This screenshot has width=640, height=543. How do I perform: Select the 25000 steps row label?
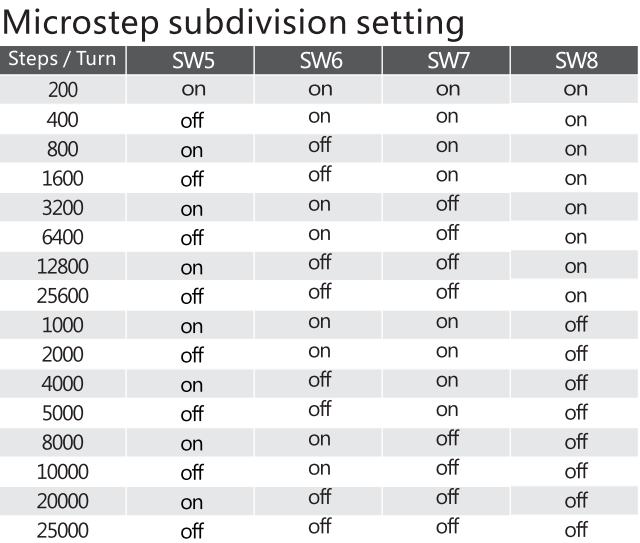pos(63,530)
